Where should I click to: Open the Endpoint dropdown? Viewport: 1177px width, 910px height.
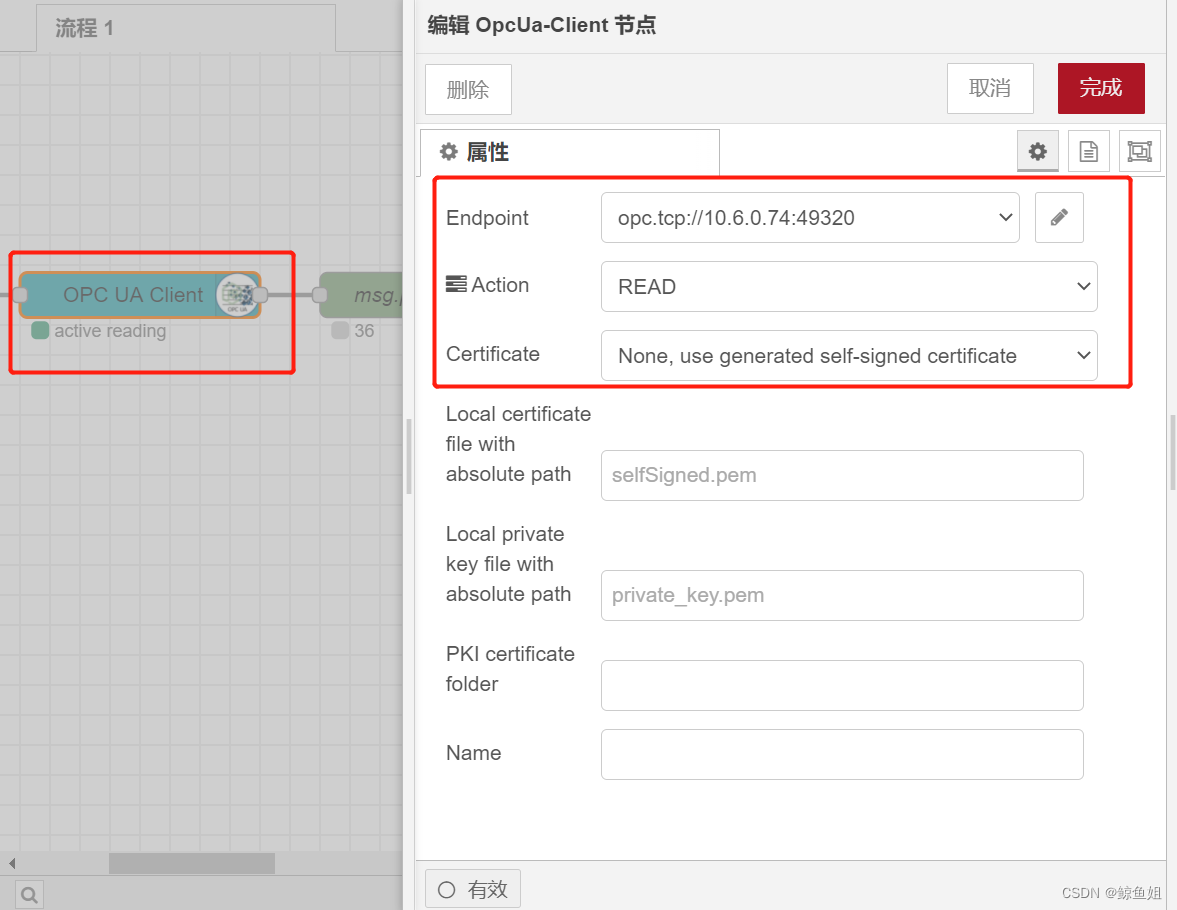(x=810, y=218)
